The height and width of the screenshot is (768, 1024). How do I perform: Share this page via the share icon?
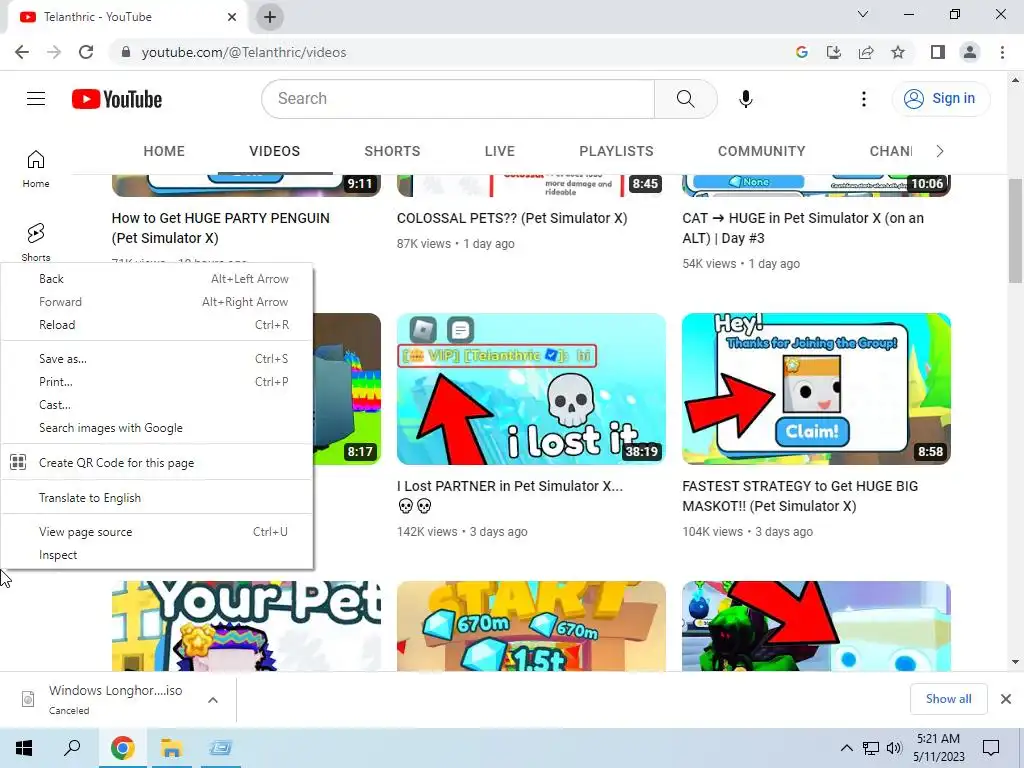(866, 52)
